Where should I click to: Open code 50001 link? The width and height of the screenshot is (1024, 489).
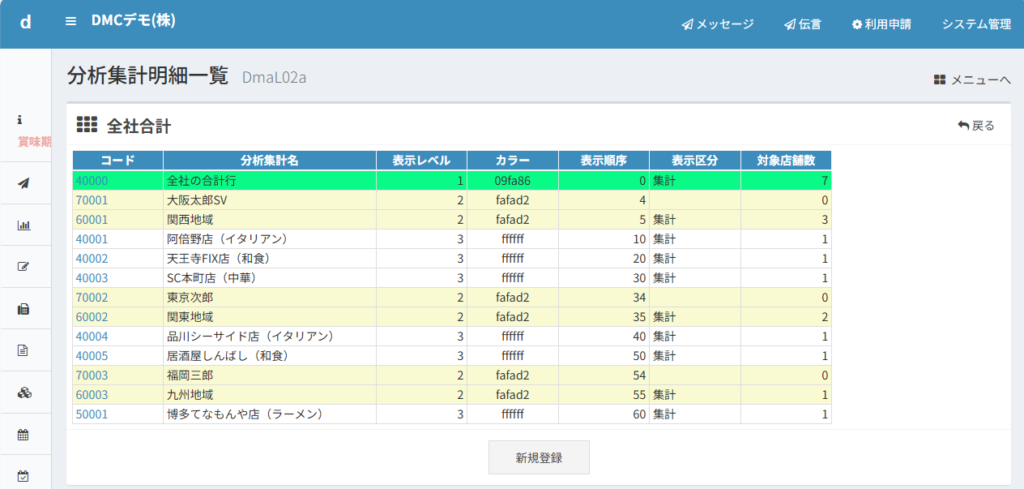pos(91,414)
